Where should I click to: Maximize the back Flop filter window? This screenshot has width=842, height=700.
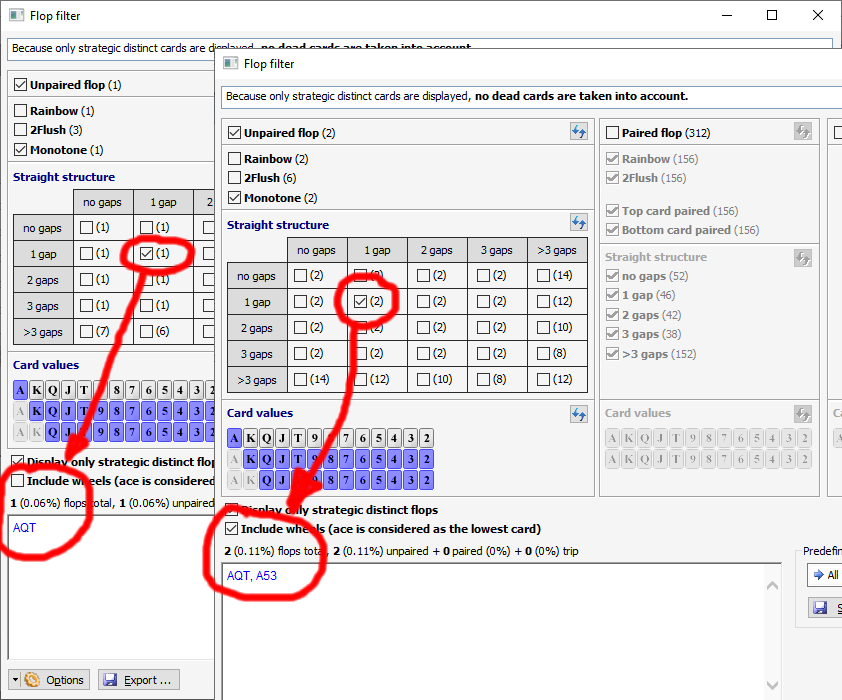click(x=772, y=15)
